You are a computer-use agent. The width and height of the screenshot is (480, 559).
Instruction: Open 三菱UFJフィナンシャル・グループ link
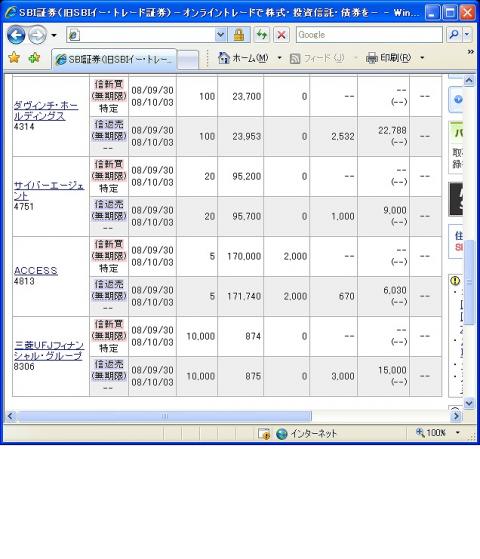pos(49,350)
